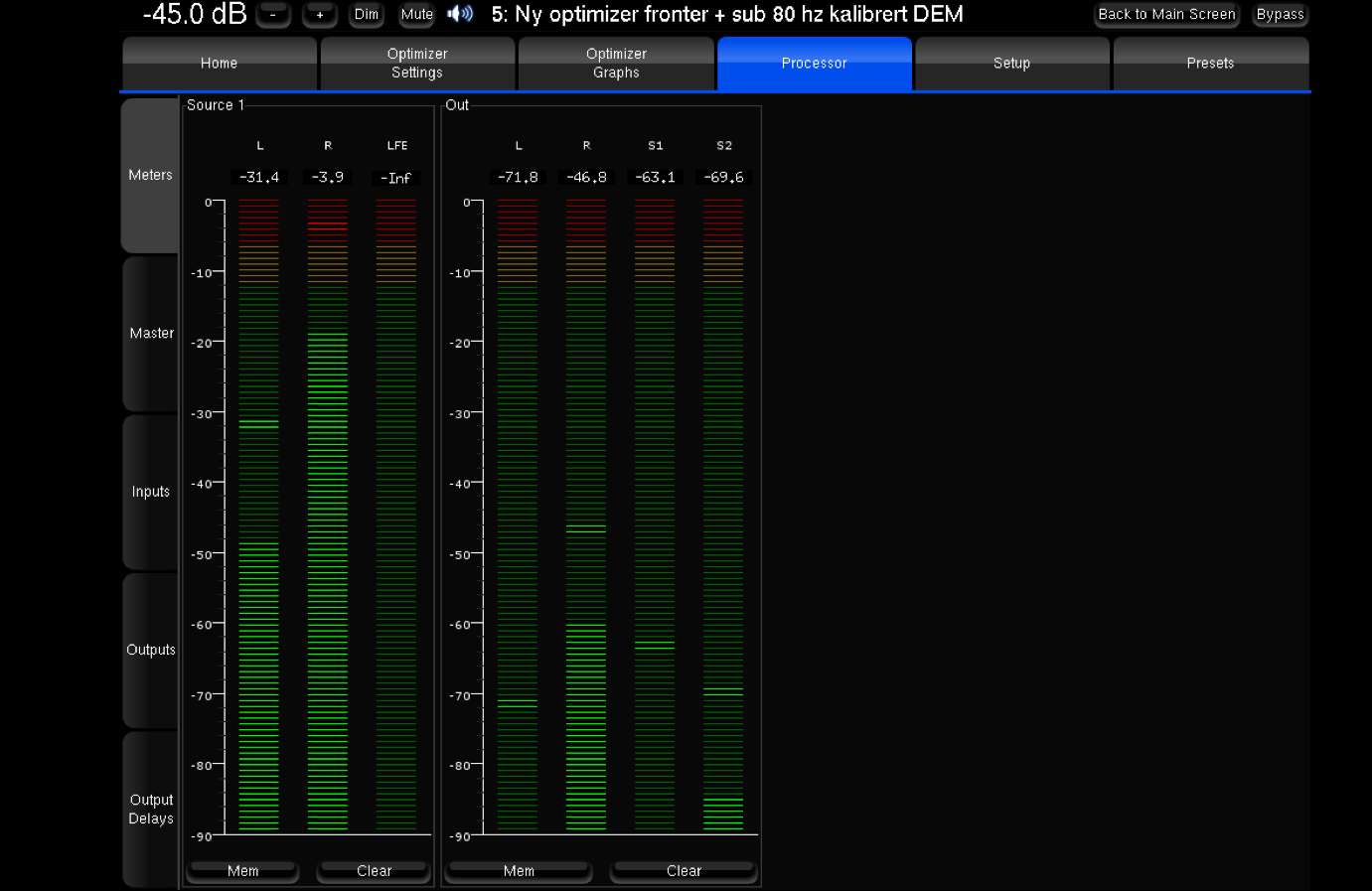Click Out S1 level meter bar
The width and height of the screenshot is (1372, 891).
pyautogui.click(x=655, y=516)
